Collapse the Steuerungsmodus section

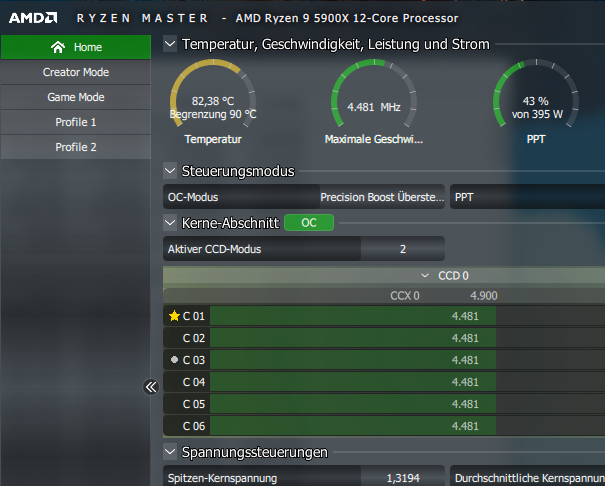(170, 171)
